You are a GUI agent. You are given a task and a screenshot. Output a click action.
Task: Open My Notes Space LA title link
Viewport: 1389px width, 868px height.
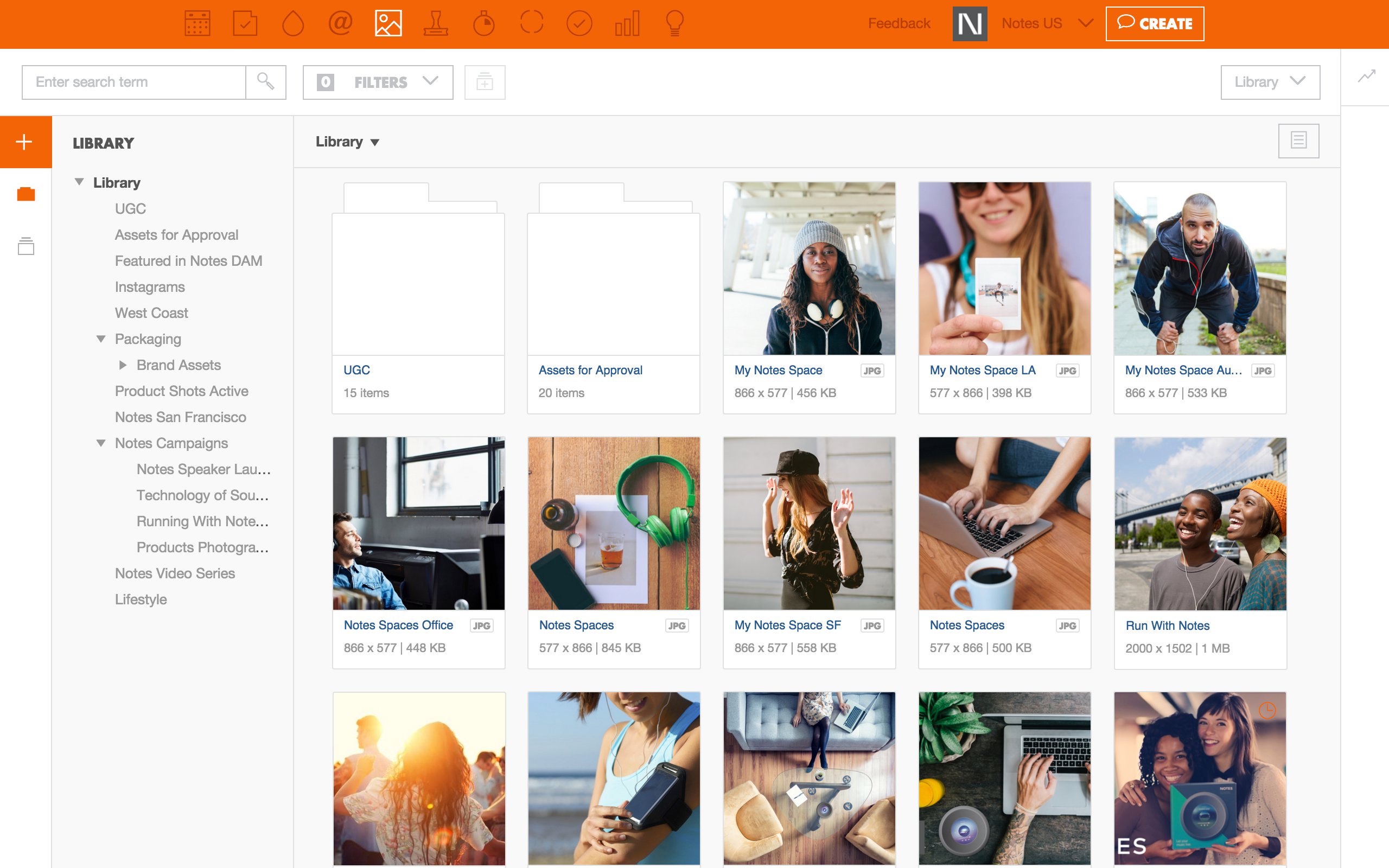click(x=983, y=371)
